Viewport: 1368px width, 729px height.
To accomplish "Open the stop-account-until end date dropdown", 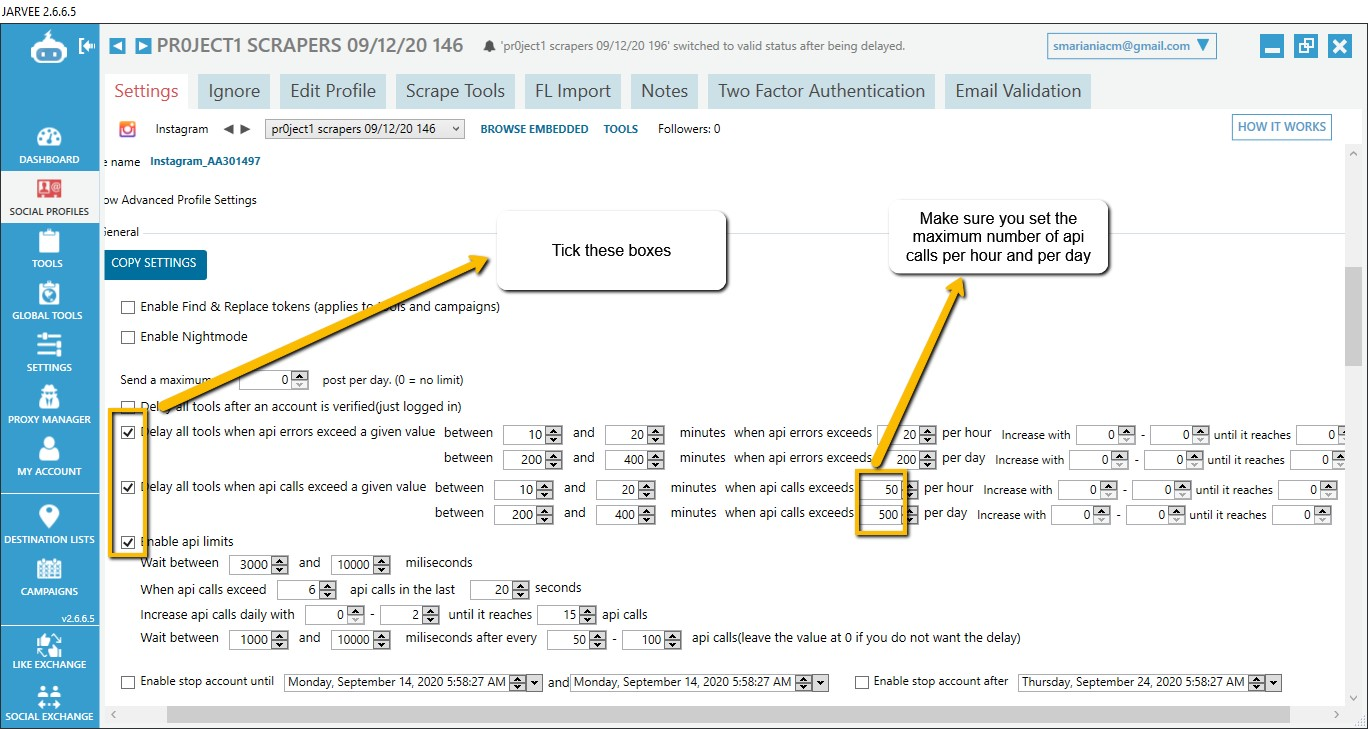I will [x=821, y=683].
